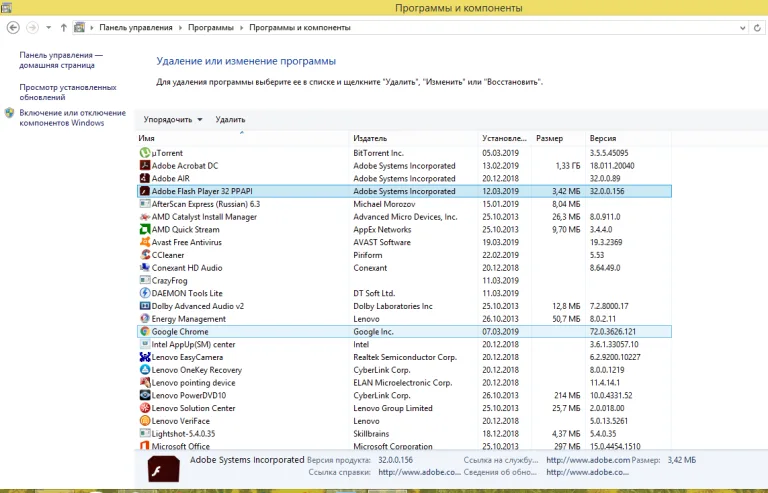This screenshot has width=768, height=493.
Task: Go back with the left arrow button
Action: 13,27
